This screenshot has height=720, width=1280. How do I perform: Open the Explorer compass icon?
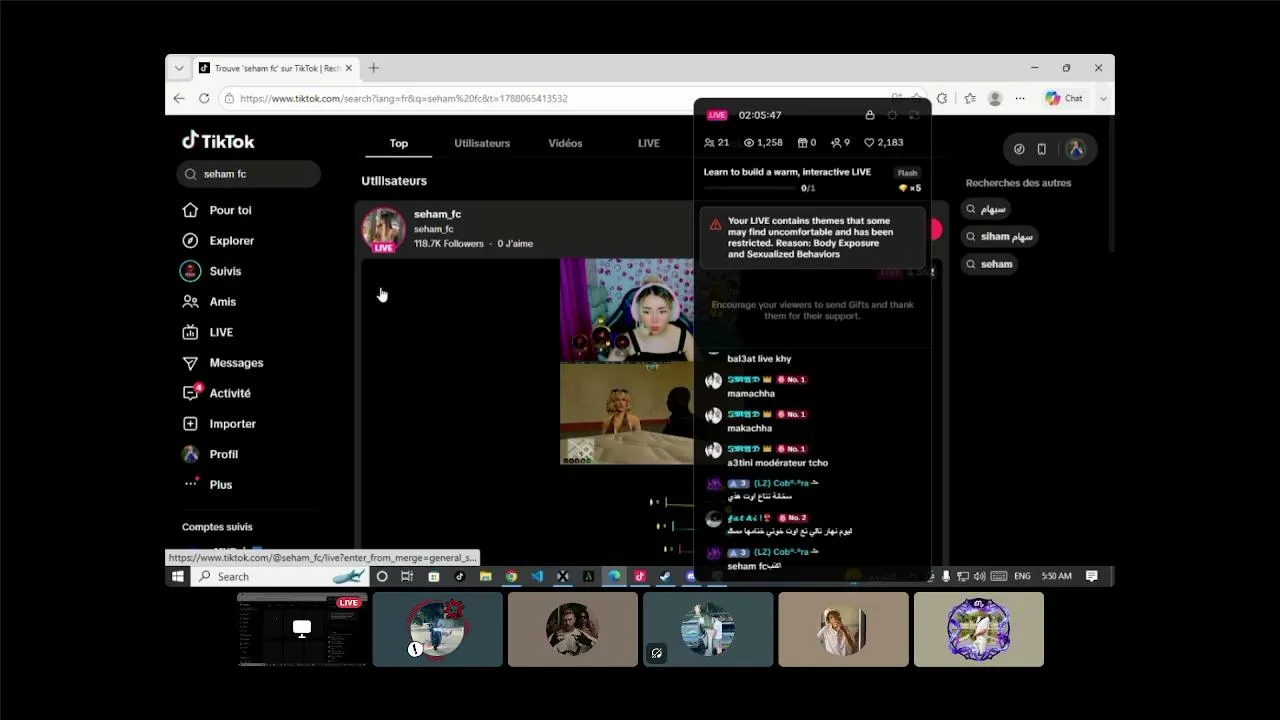point(190,241)
